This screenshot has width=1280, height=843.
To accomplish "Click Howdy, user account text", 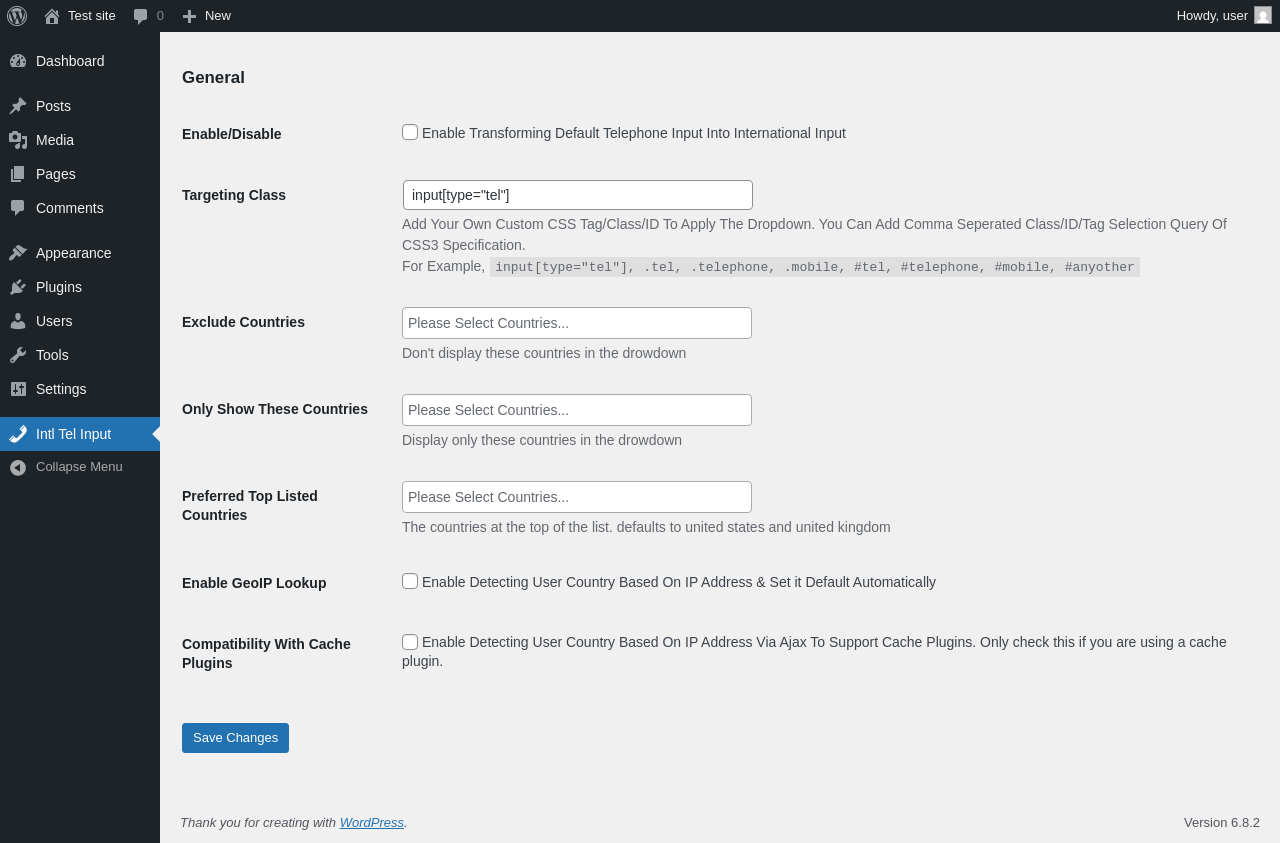I will pos(1212,16).
